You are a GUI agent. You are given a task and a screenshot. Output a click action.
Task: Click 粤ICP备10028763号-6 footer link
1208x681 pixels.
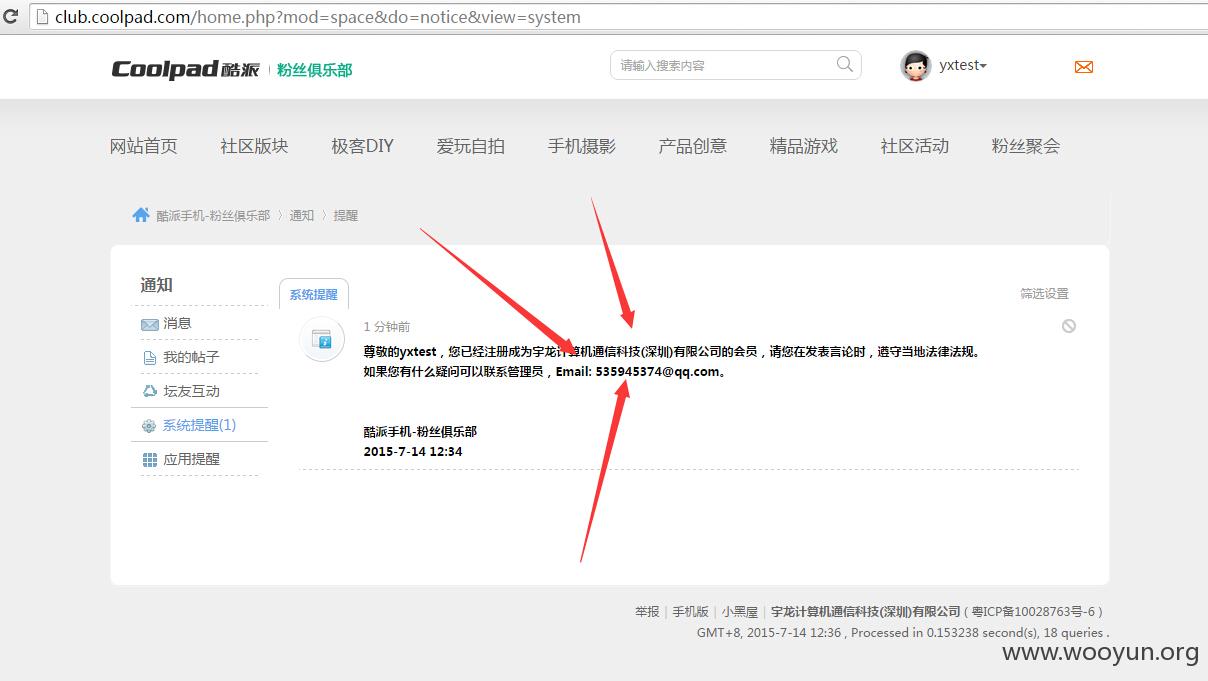[x=1034, y=611]
